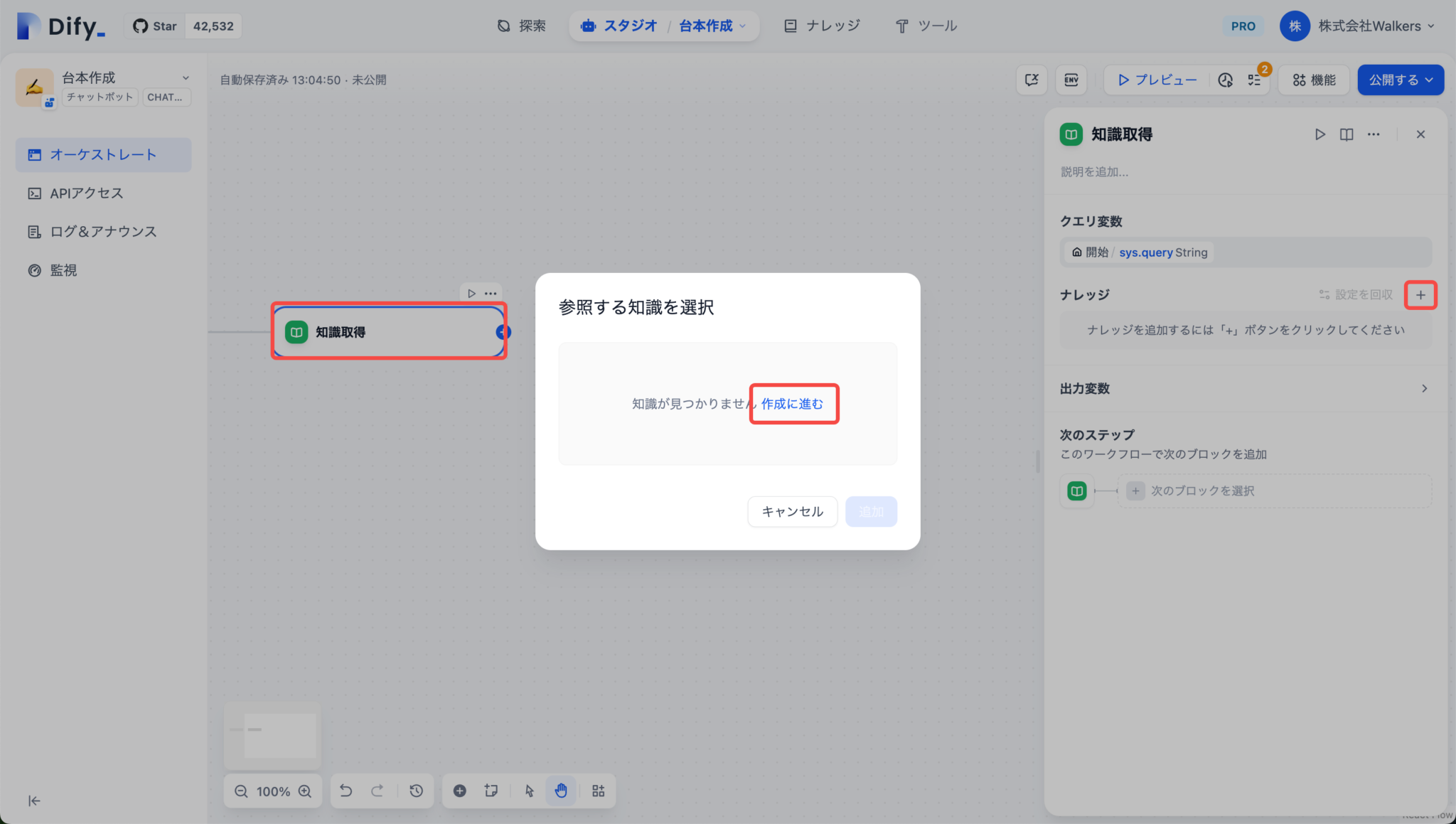
Task: Open the checklist icon showing 2 issues
Action: tap(1256, 80)
